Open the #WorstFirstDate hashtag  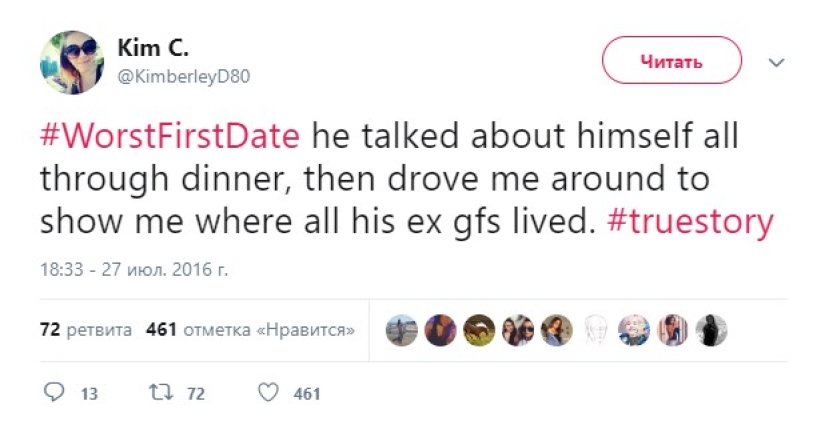[169, 136]
